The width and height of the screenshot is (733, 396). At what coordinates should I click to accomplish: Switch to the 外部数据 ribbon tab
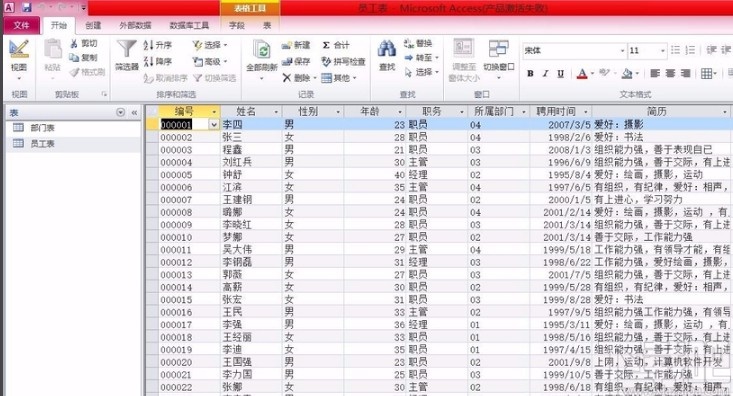click(135, 25)
